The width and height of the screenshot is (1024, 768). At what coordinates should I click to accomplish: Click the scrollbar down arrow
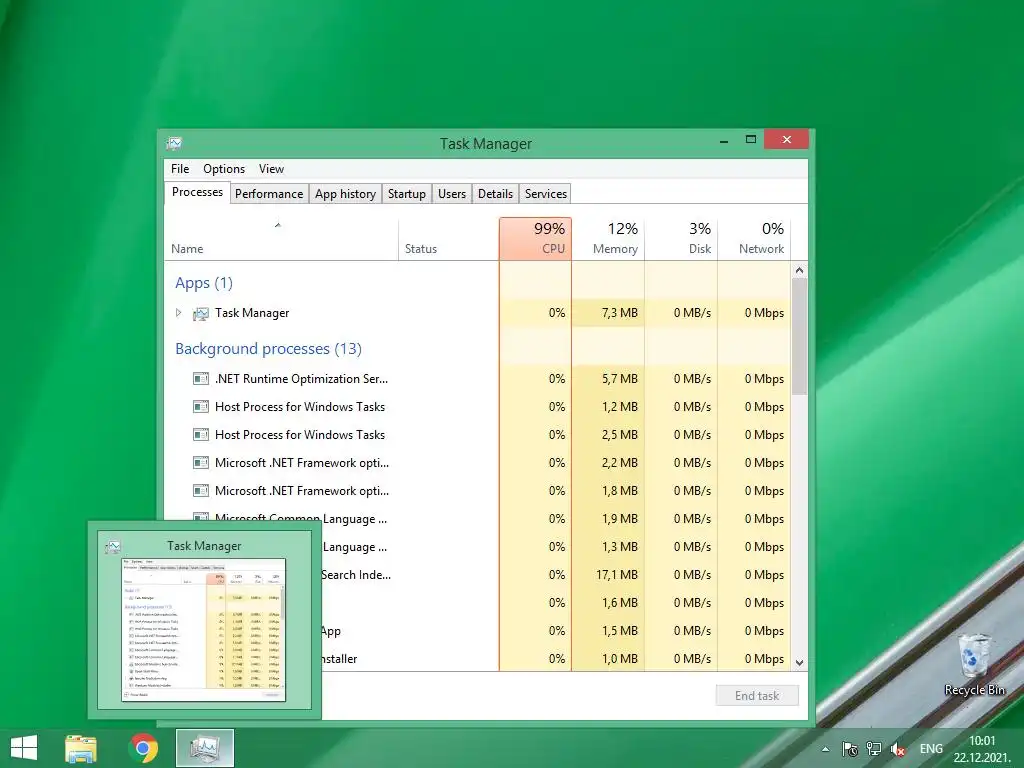coord(799,662)
